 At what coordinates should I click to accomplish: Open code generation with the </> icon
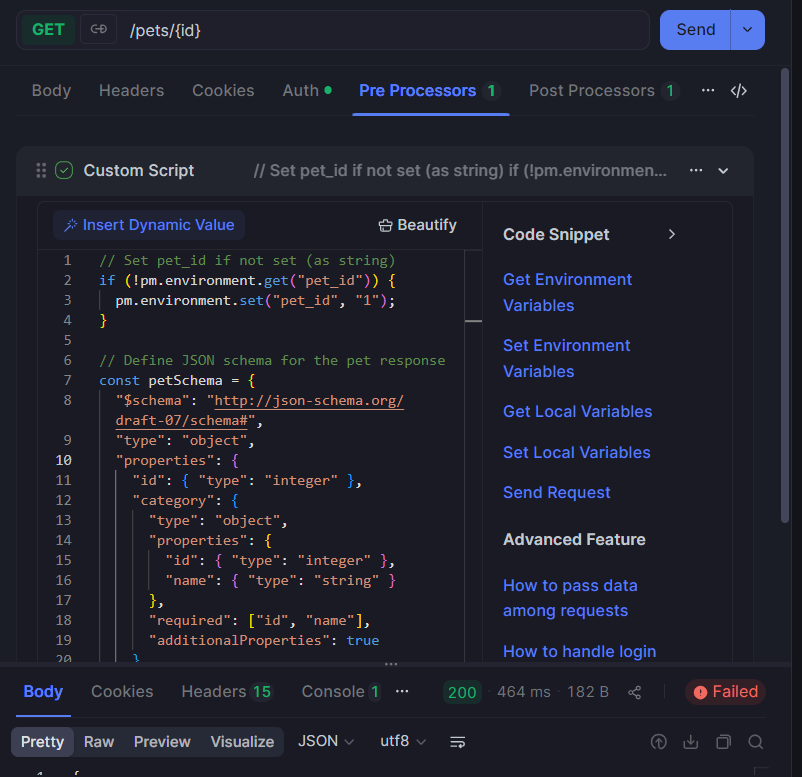click(740, 90)
